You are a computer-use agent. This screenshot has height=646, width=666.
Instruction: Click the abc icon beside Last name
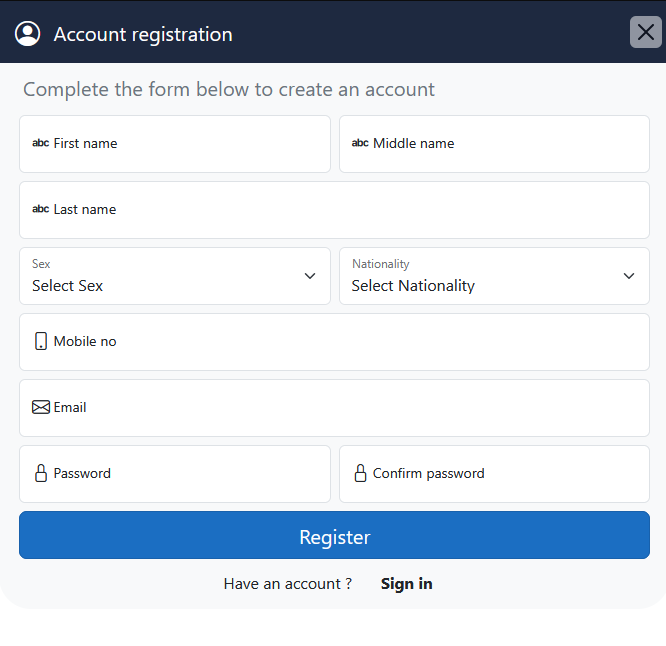41,209
